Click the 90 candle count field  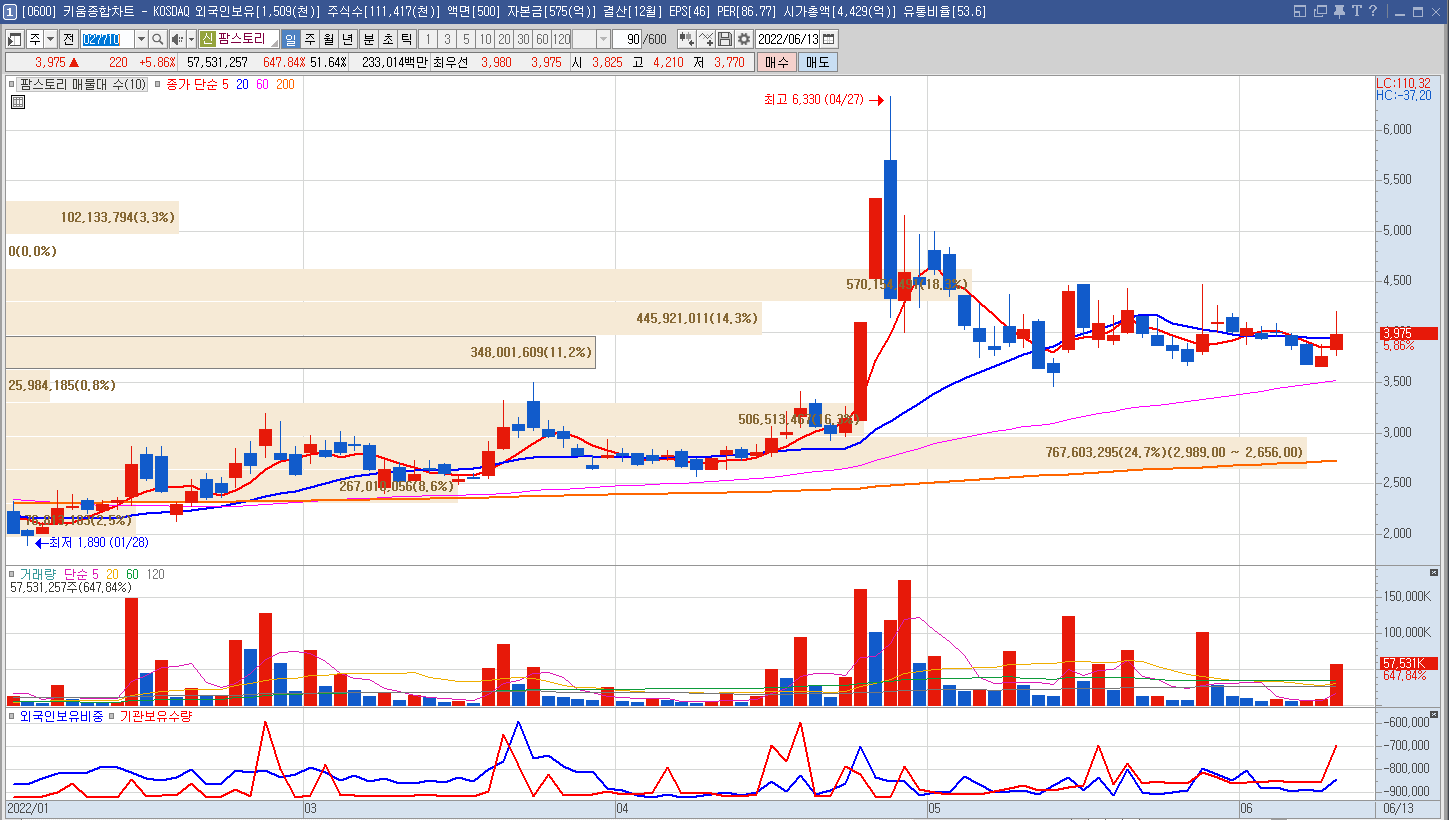627,39
